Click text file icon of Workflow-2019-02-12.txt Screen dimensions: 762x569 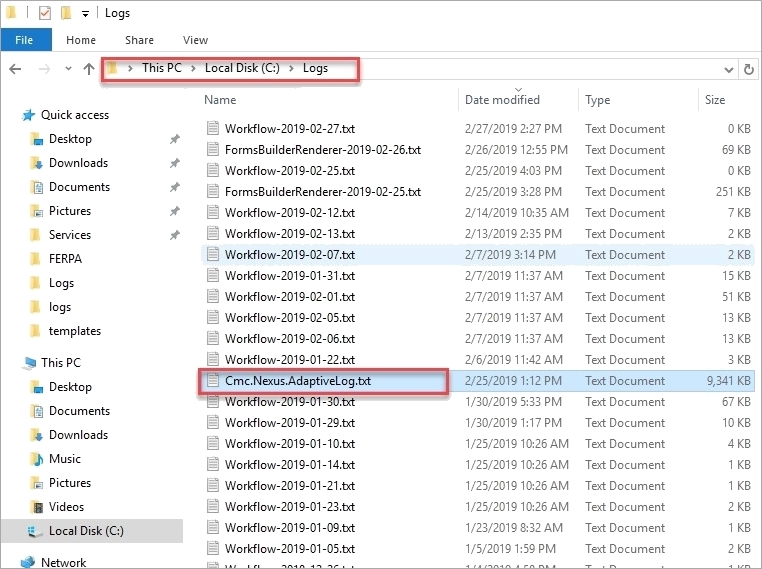(x=212, y=212)
